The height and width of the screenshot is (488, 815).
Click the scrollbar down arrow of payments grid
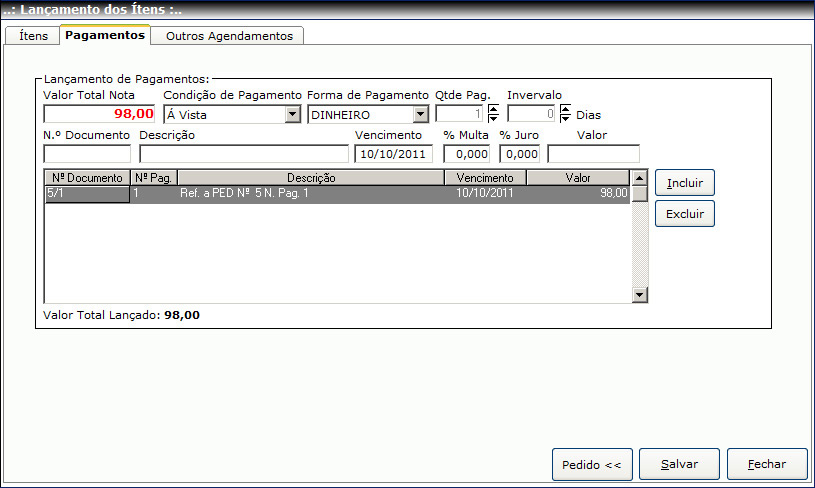pyautogui.click(x=639, y=295)
